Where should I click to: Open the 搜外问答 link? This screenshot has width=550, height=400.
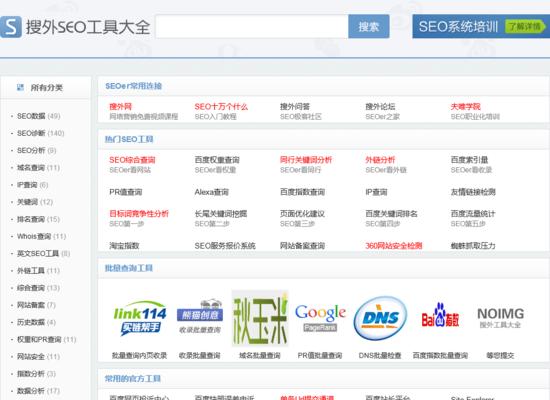[x=295, y=106]
